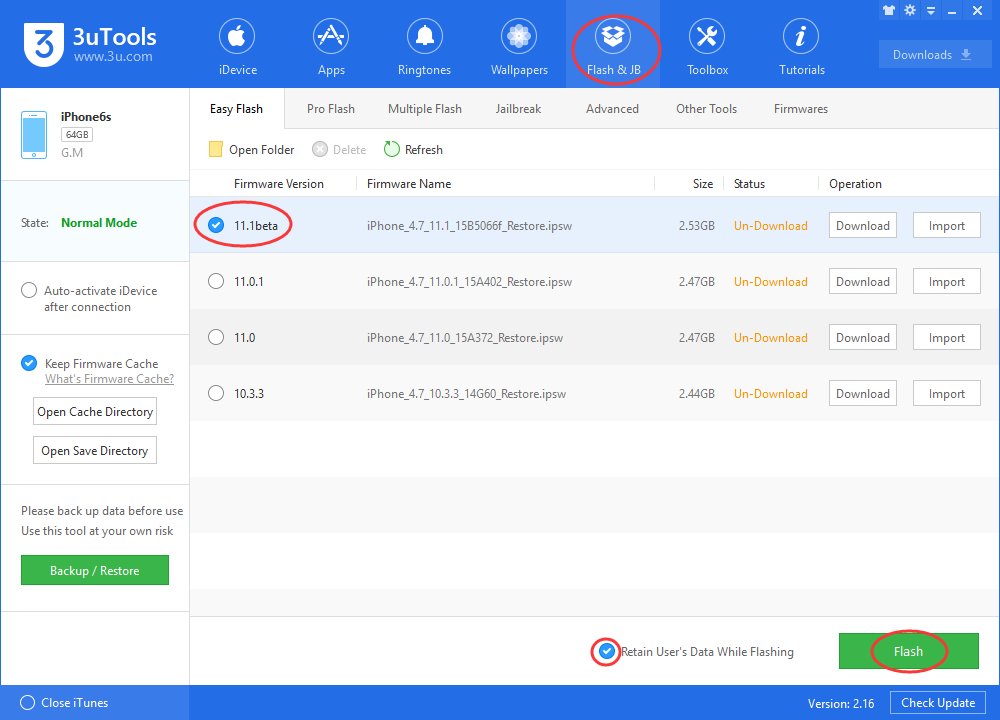Viewport: 1000px width, 720px height.
Task: Select iPhone_4.7_10.3.3_14G60_Restore.ipsw file name
Action: point(466,393)
